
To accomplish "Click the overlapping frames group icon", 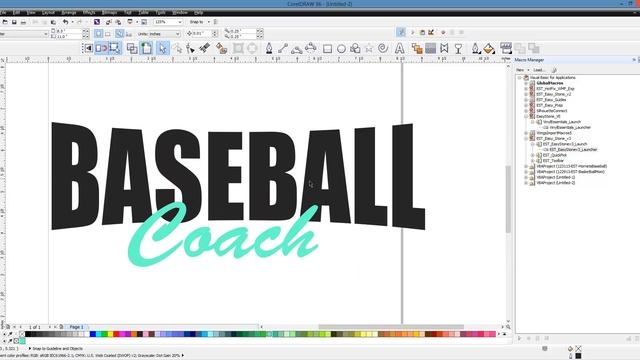I will click(132, 49).
